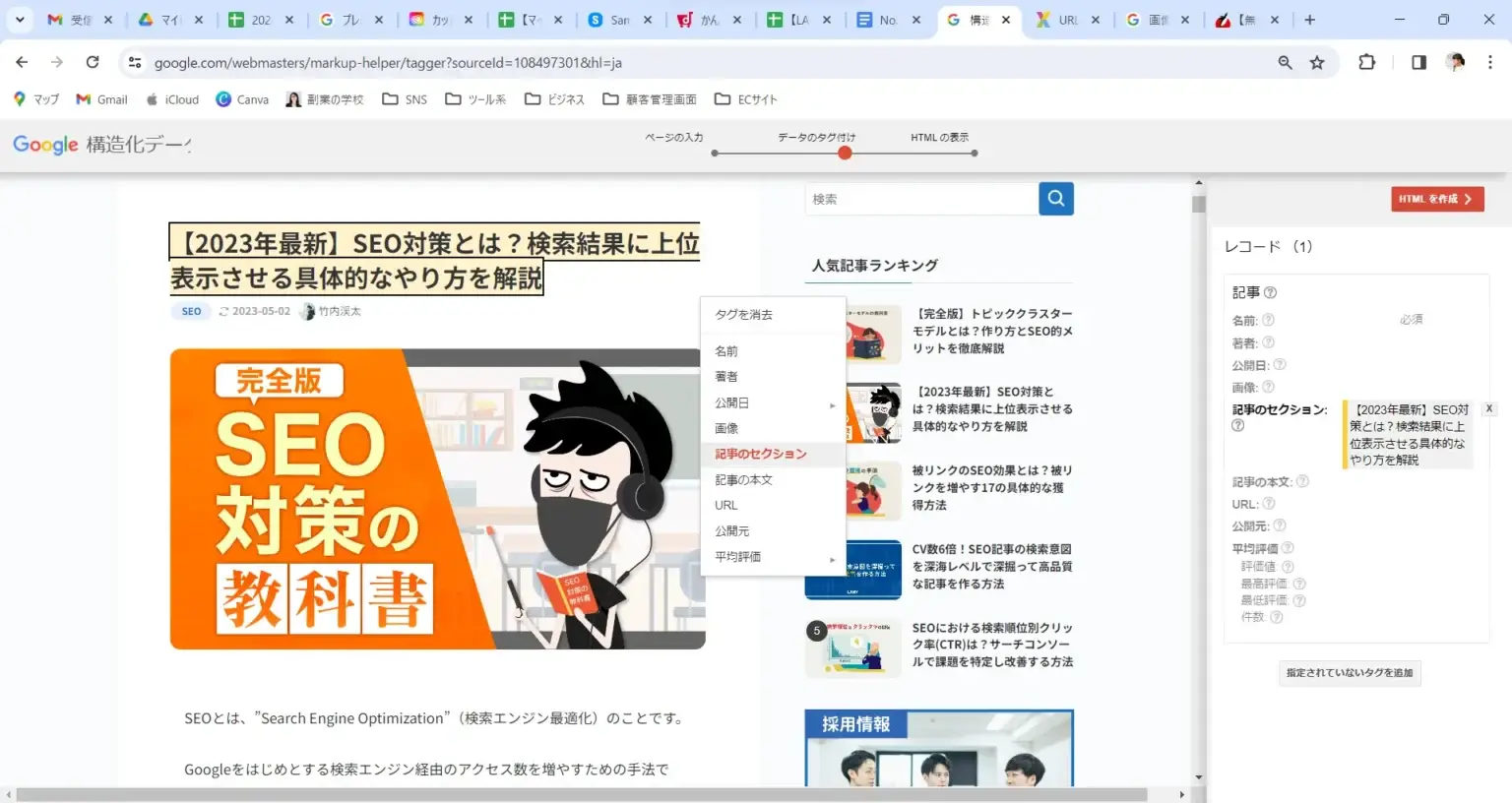Screen dimensions: 1512x803
Task: Click the Gmail shortcut in the bookmarks bar
Action: 101,98
